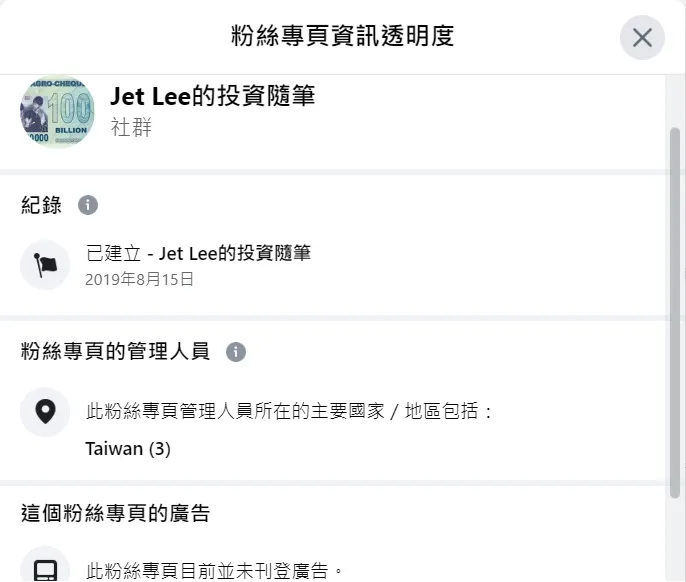This screenshot has height=582, width=686.
Task: Click the 社群 category label
Action: 131,128
